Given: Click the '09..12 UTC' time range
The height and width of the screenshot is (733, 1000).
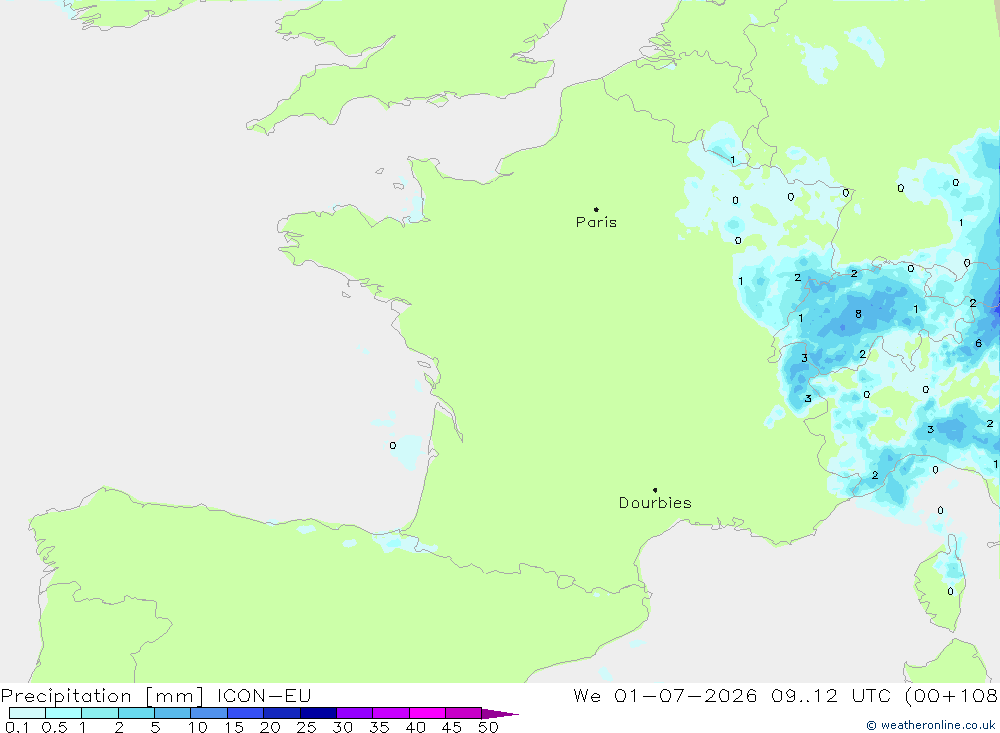Looking at the screenshot, I should tap(830, 696).
